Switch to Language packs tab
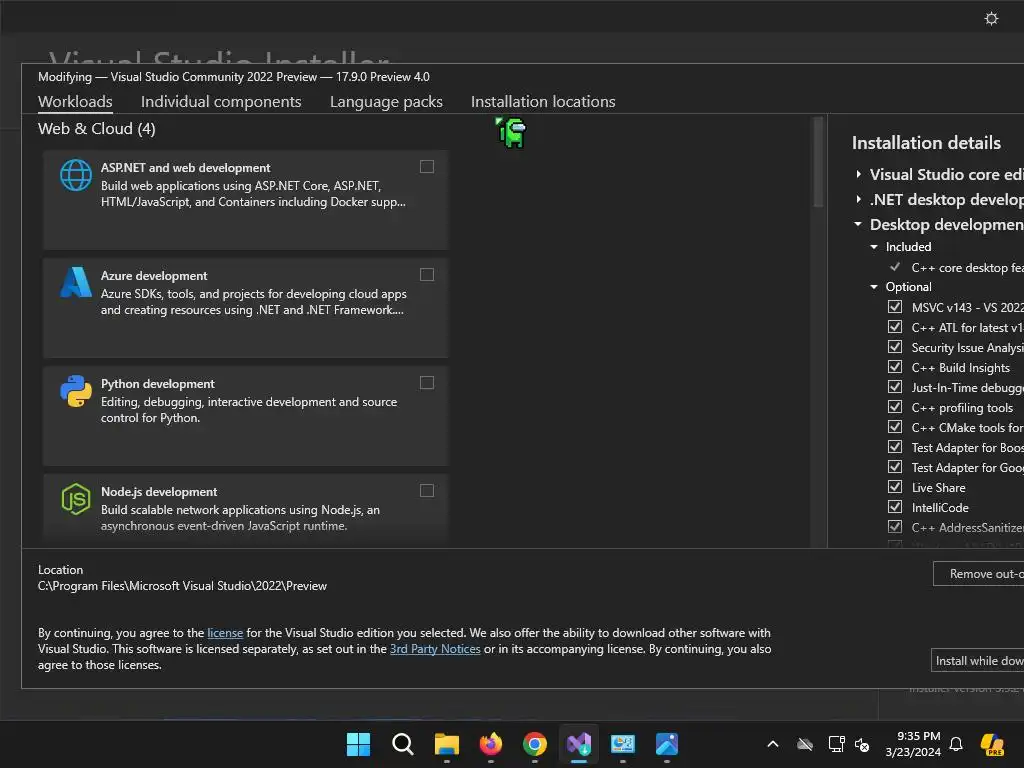The image size is (1024, 768). [x=386, y=101]
